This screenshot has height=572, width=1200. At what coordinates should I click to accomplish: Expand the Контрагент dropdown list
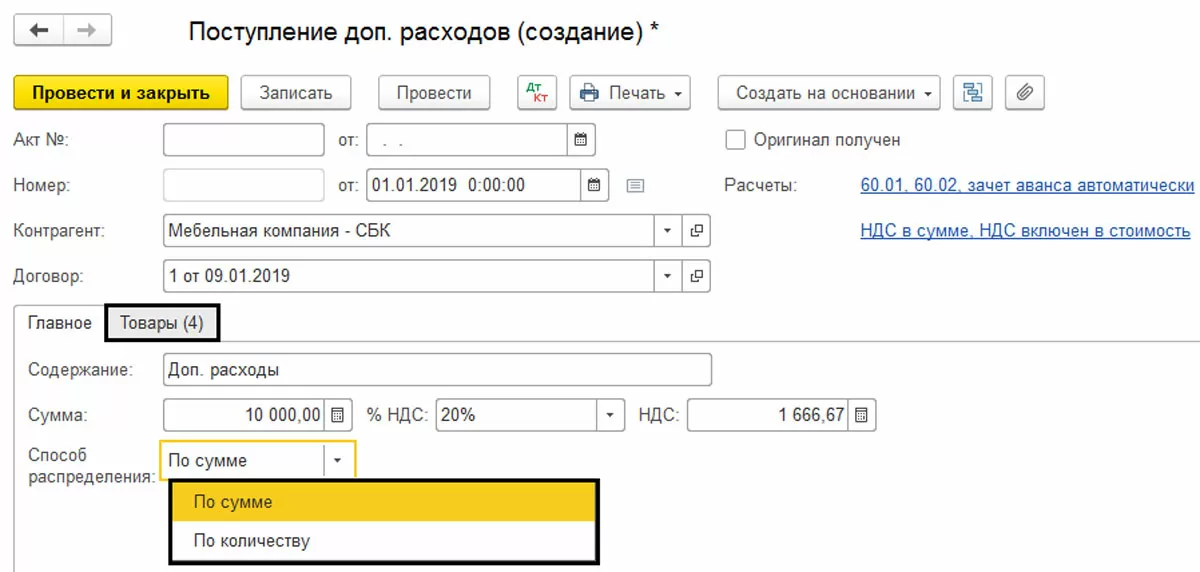[668, 231]
